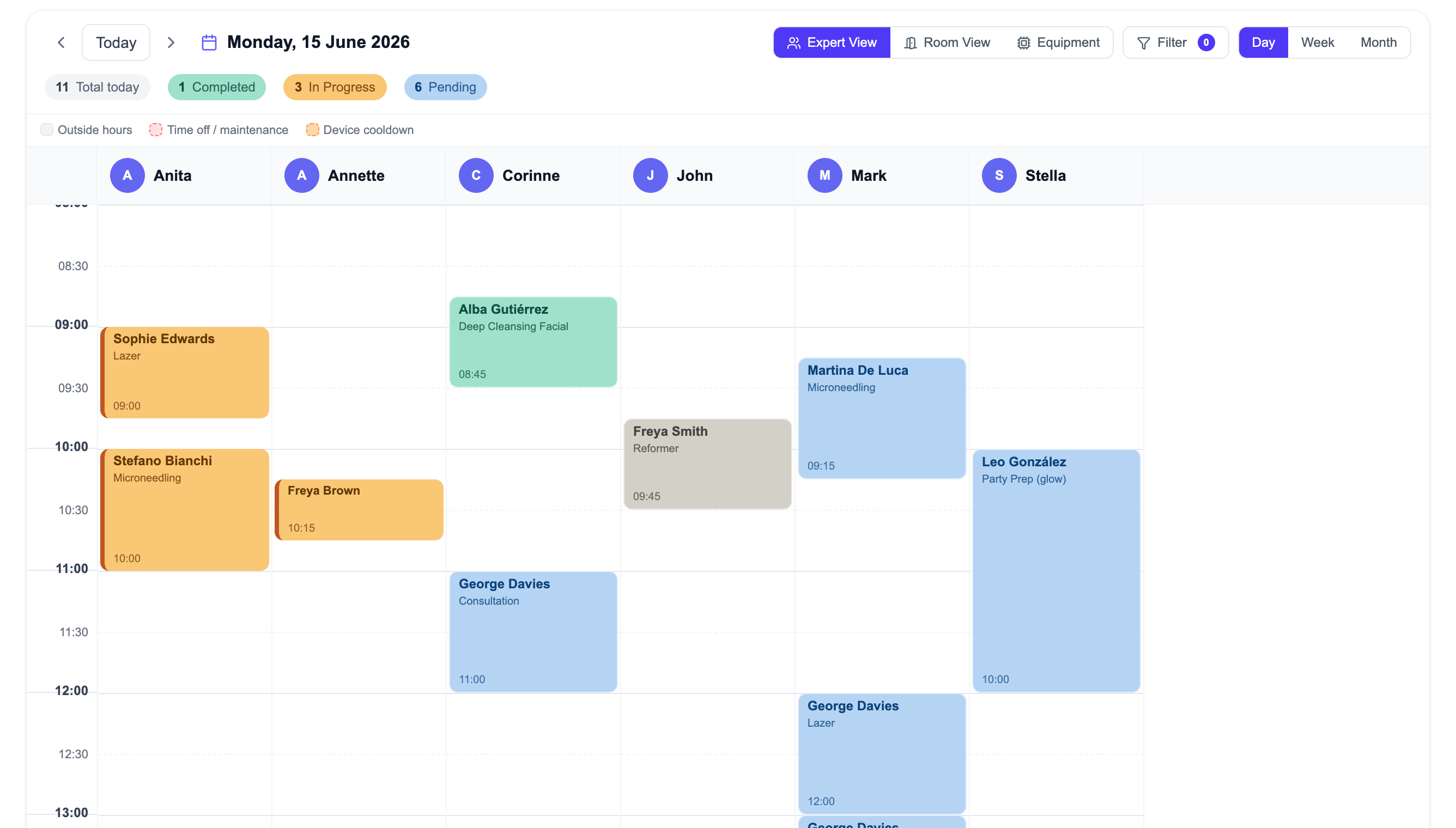The image size is (1456, 828).
Task: Click Annette's avatar icon
Action: click(301, 175)
